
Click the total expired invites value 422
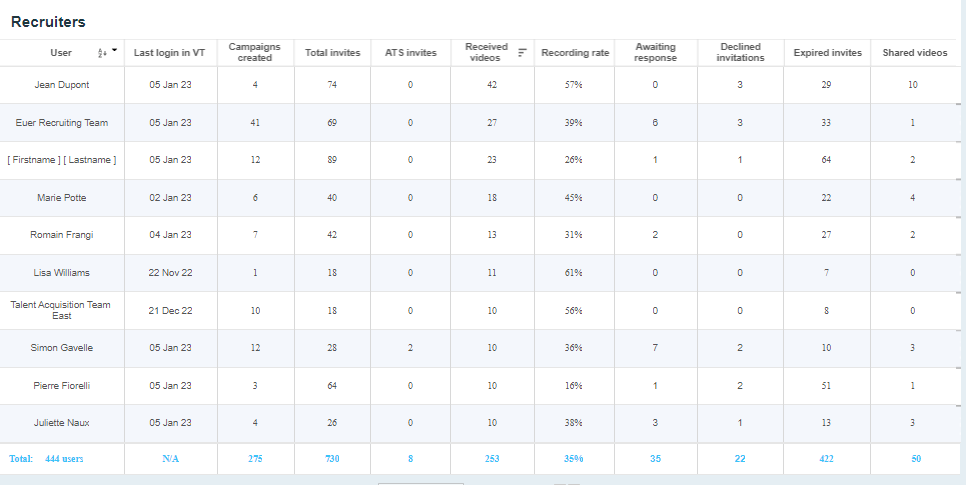[x=827, y=459]
